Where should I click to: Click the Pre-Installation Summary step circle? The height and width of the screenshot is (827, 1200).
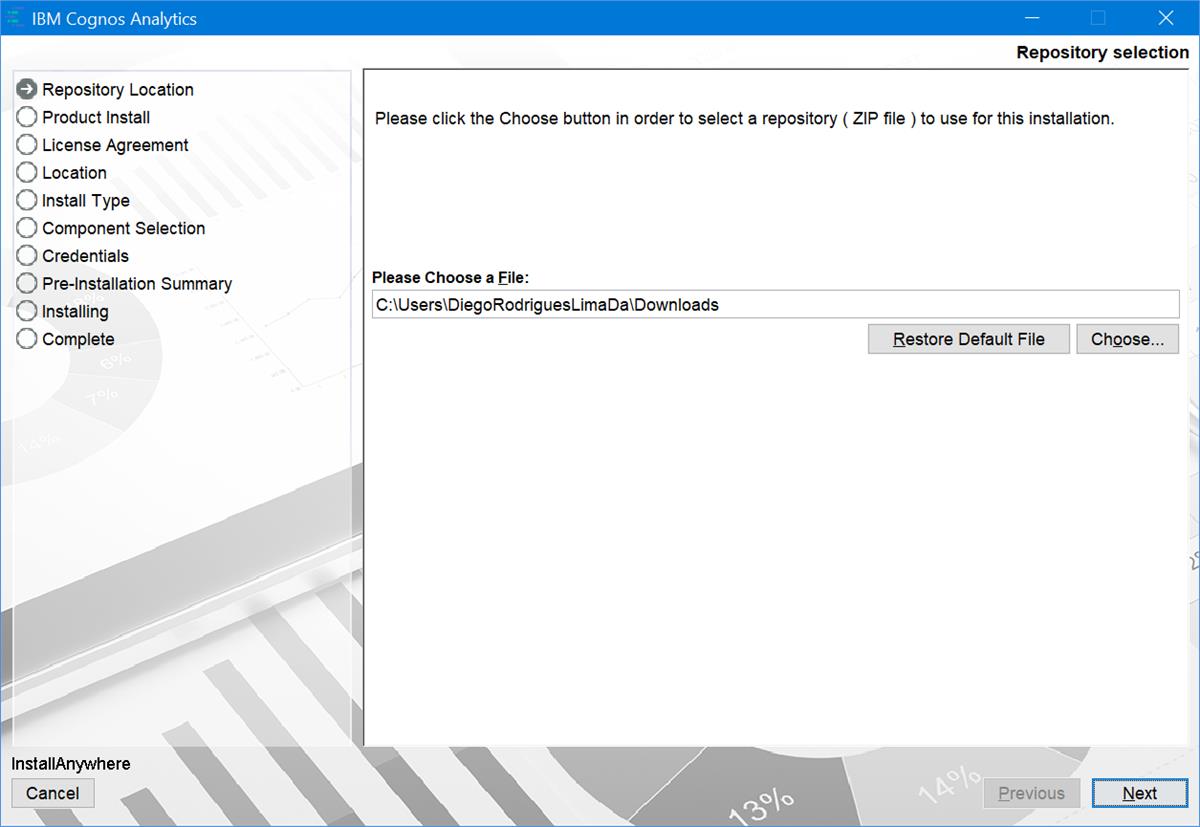point(27,284)
